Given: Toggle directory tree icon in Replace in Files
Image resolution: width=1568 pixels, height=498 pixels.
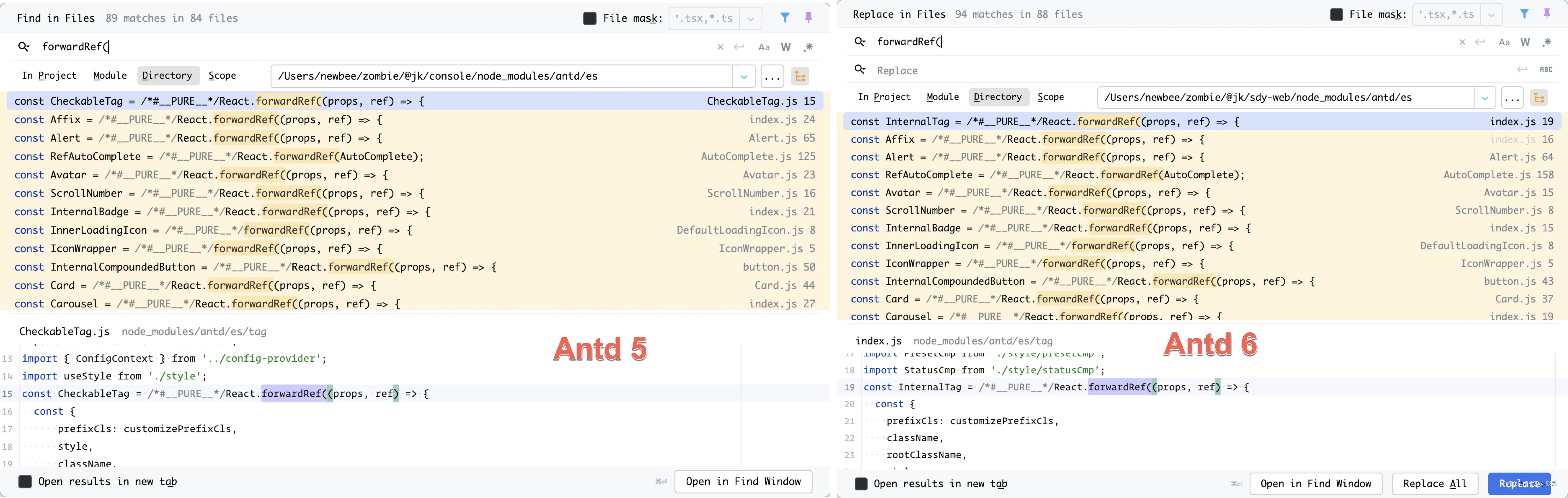Looking at the screenshot, I should coord(1539,97).
